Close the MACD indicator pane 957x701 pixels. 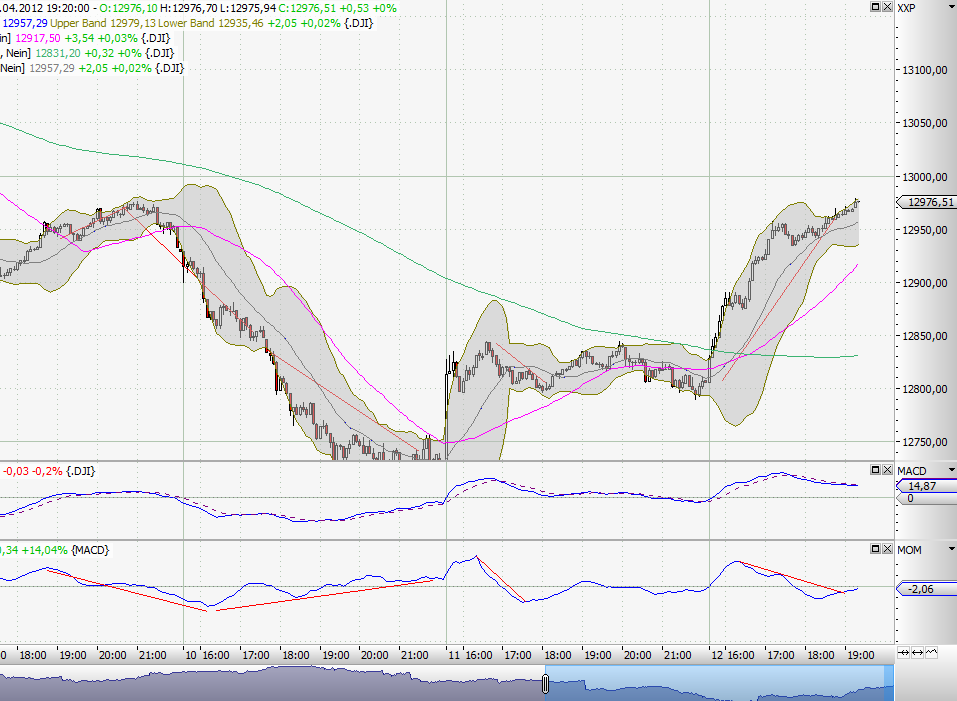click(887, 470)
